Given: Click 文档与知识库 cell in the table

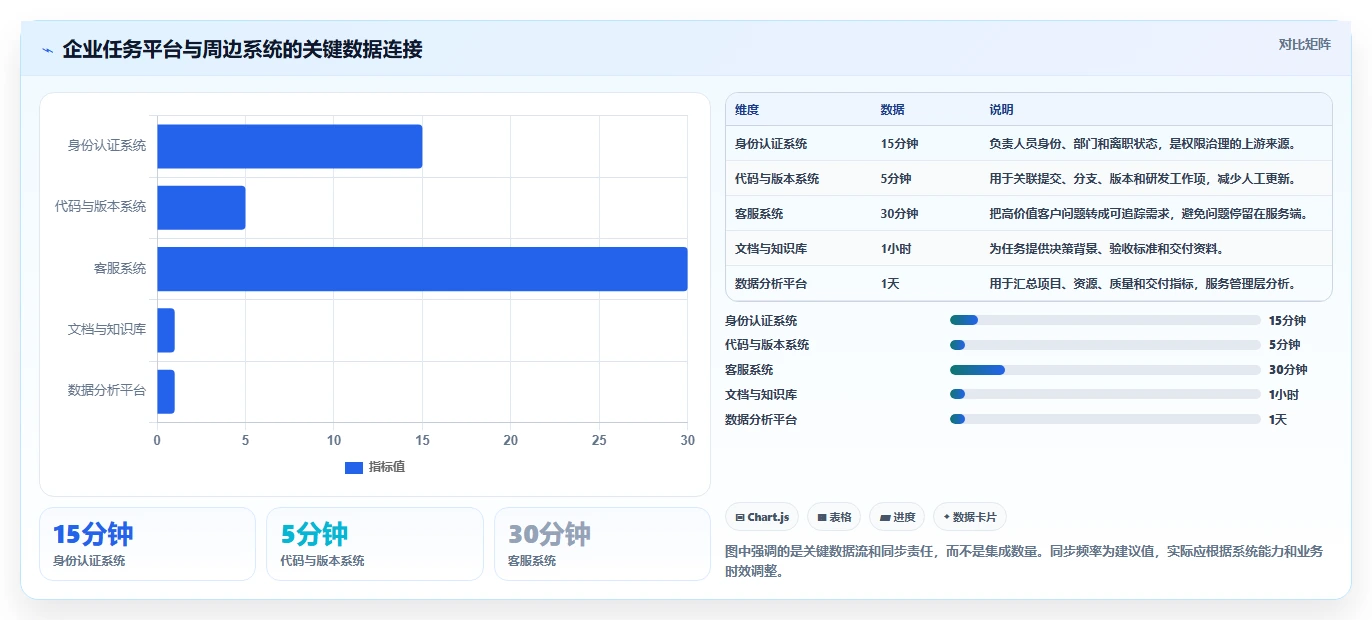Looking at the screenshot, I should (x=771, y=249).
